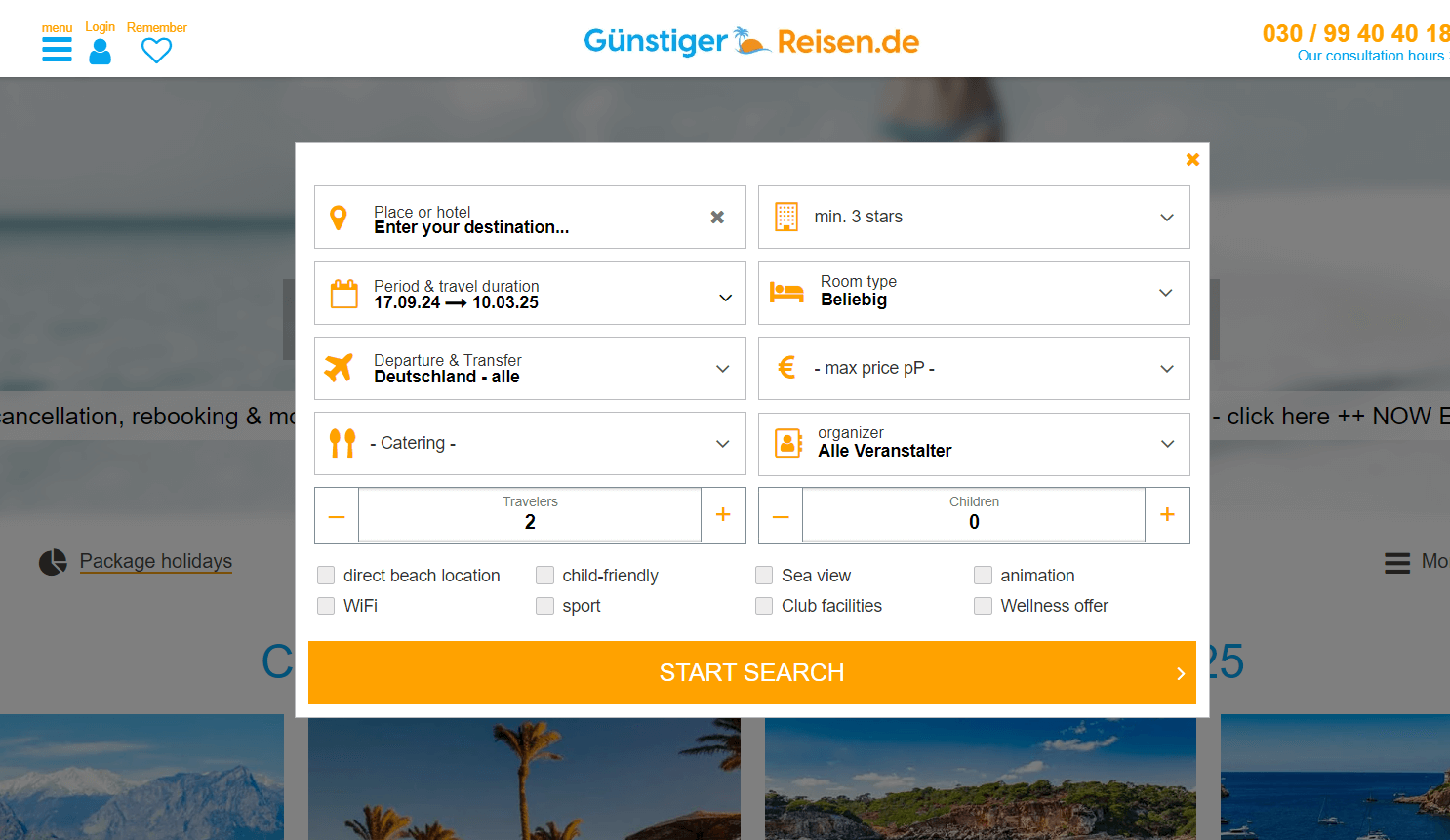Open the hamburger menu icon
The height and width of the screenshot is (840, 1450).
click(x=57, y=50)
